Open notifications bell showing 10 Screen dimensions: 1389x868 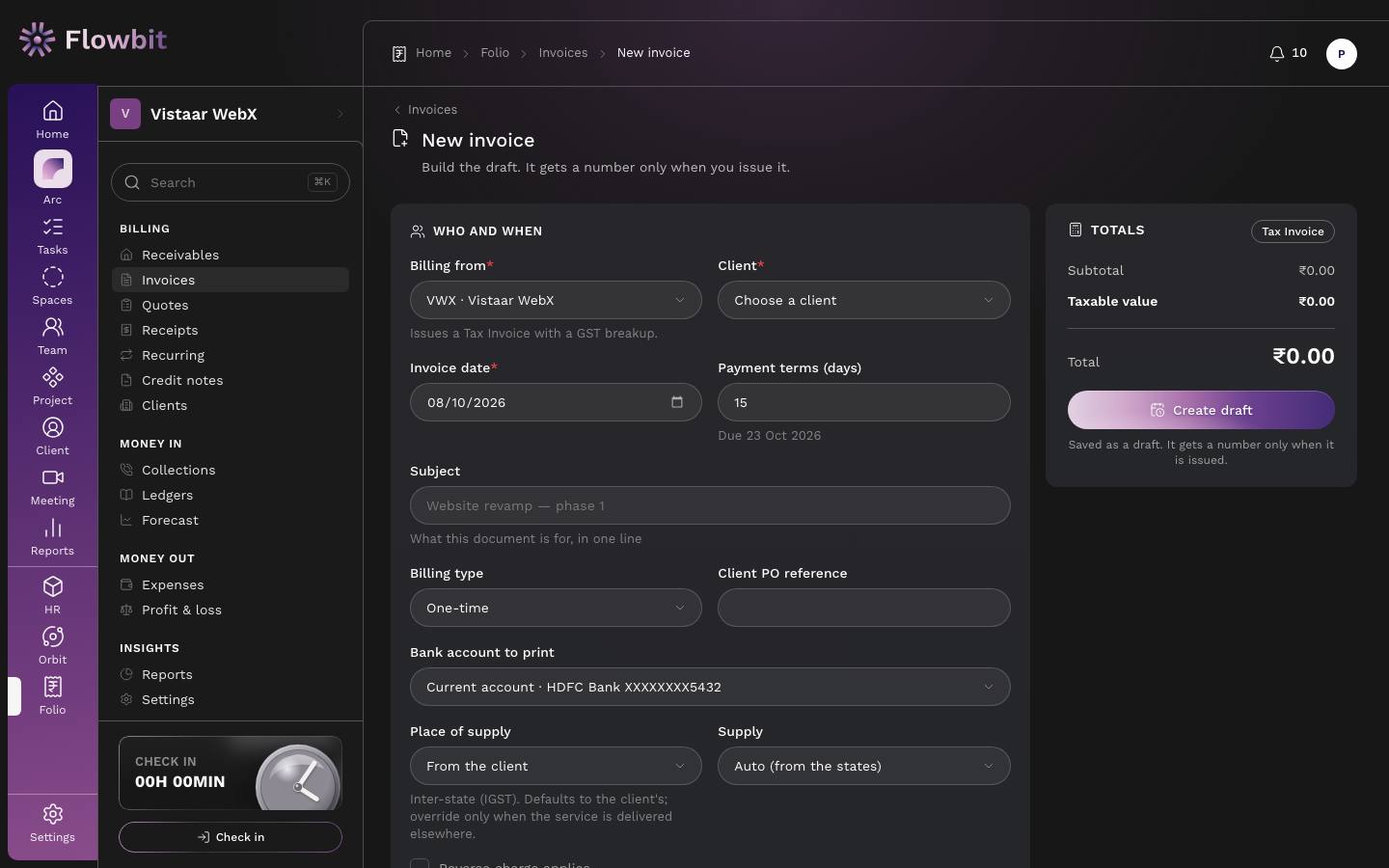click(1288, 53)
